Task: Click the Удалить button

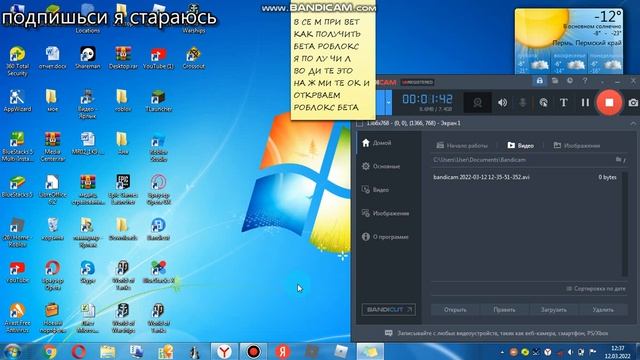Action: 603,310
